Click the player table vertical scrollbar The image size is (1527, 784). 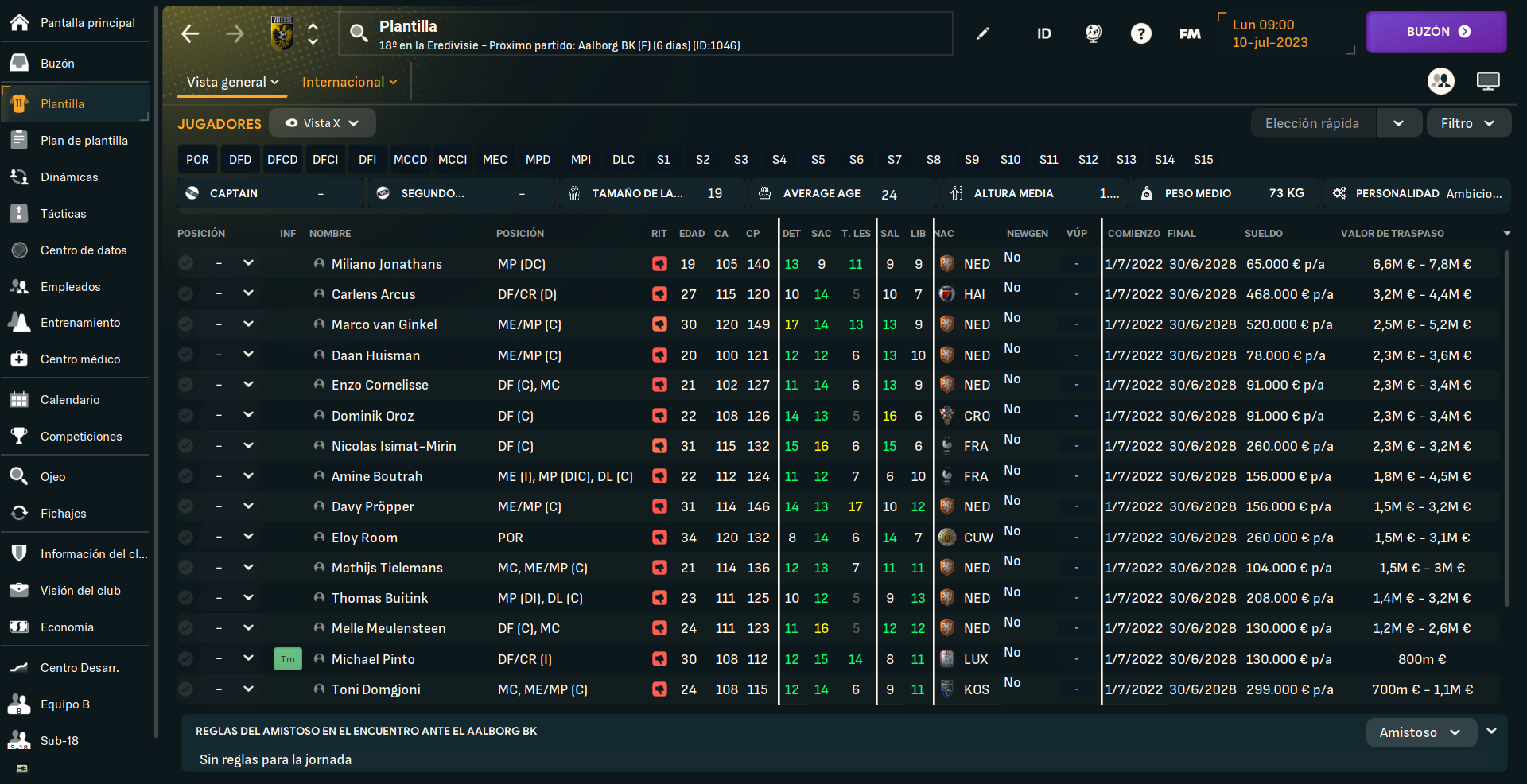[x=1506, y=429]
